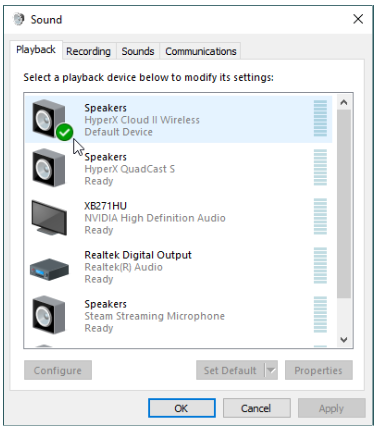Click the device list scrollbar thumb
374x430 pixels.
click(x=344, y=204)
